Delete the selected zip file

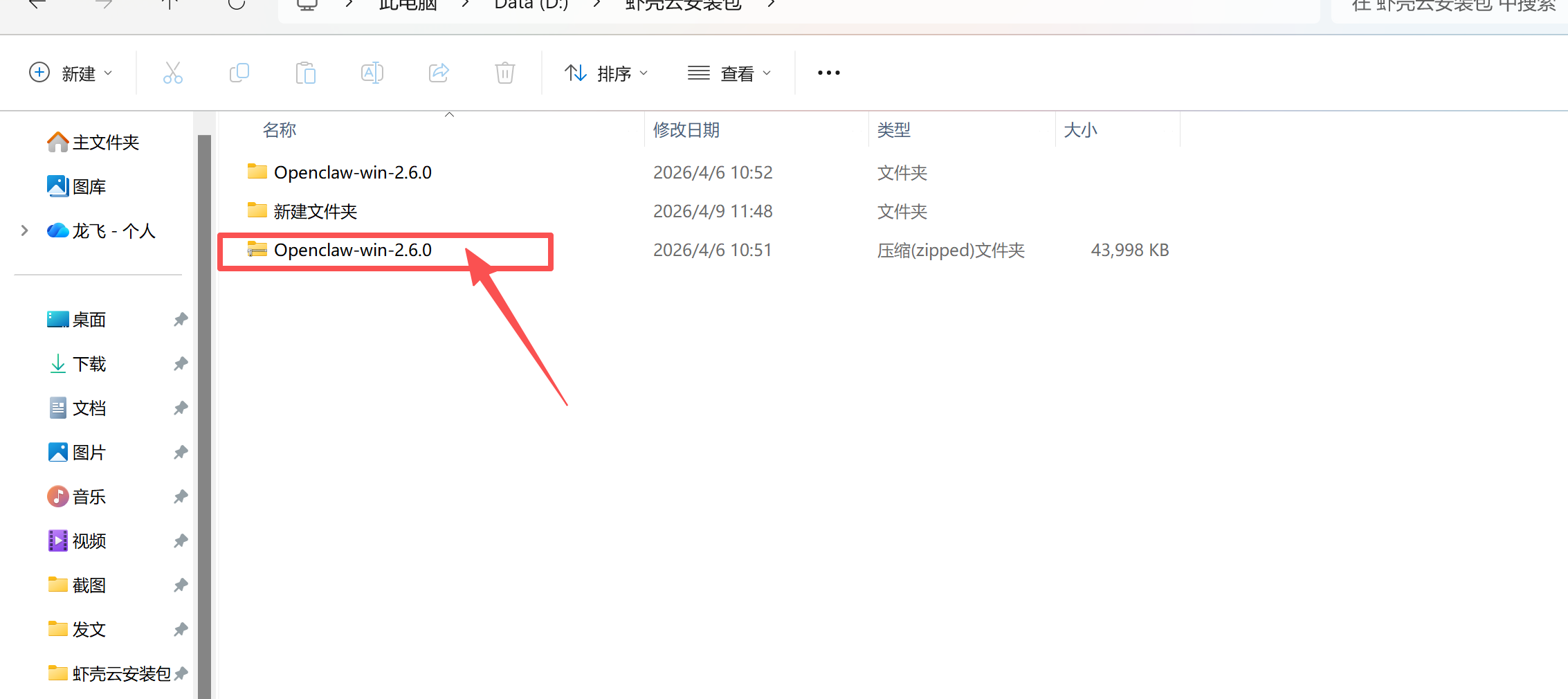(504, 73)
